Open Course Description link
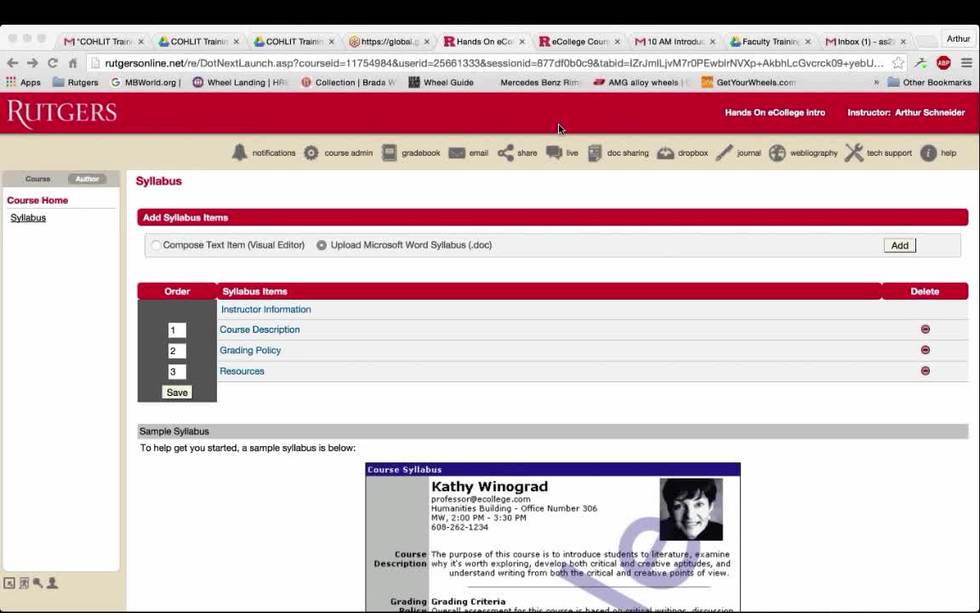Image resolution: width=980 pixels, height=613 pixels. (259, 329)
